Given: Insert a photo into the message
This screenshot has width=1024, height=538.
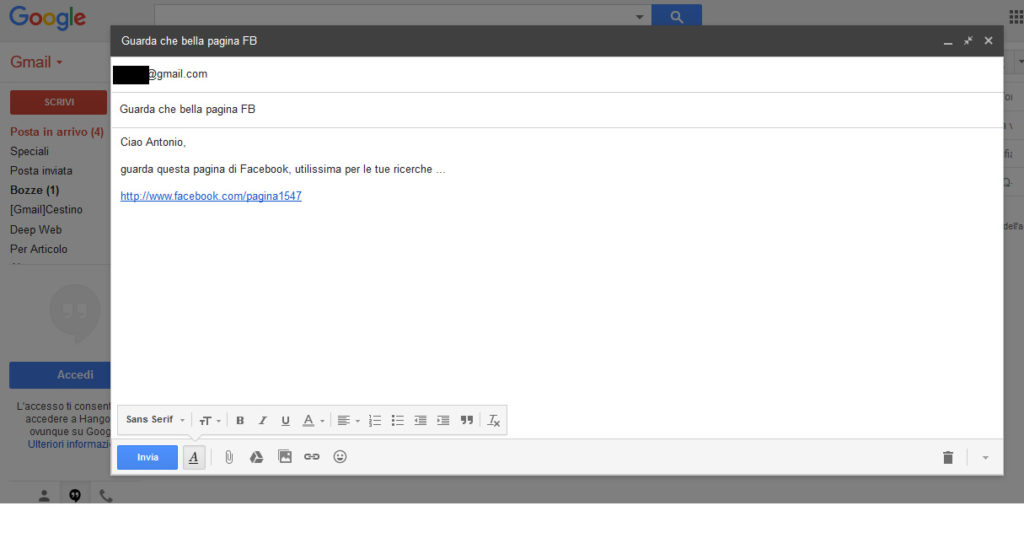Looking at the screenshot, I should pos(285,457).
